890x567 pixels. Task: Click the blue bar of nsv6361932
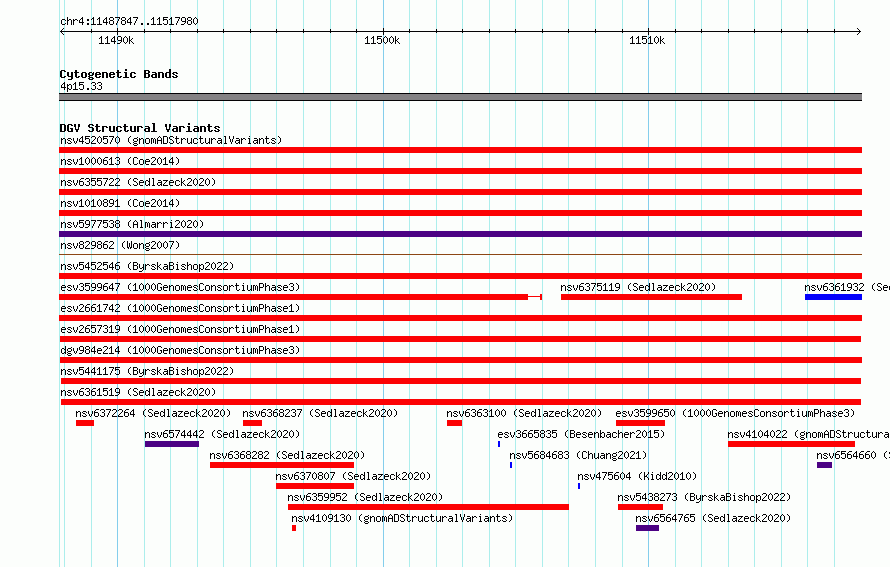coord(833,297)
